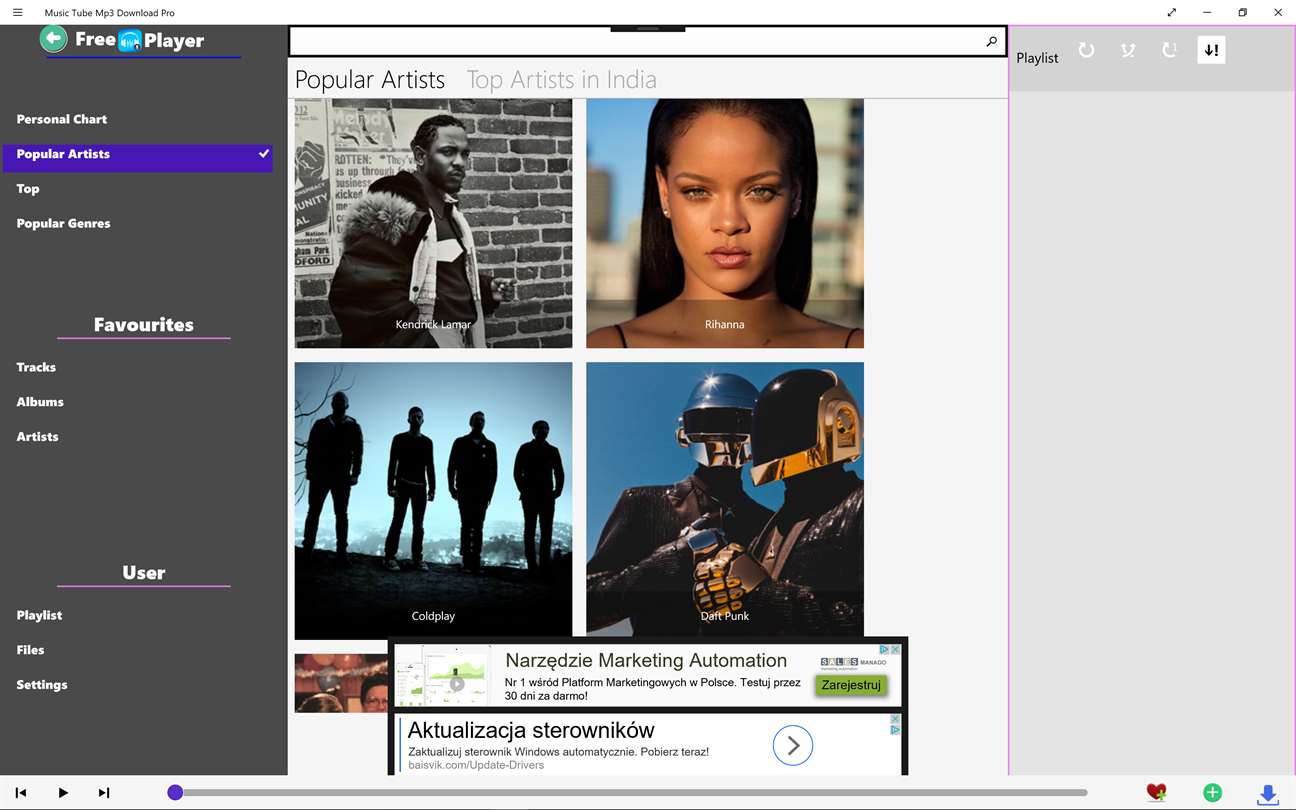This screenshot has width=1296, height=810.
Task: Open the Daft Punk artist tile
Action: (725, 498)
